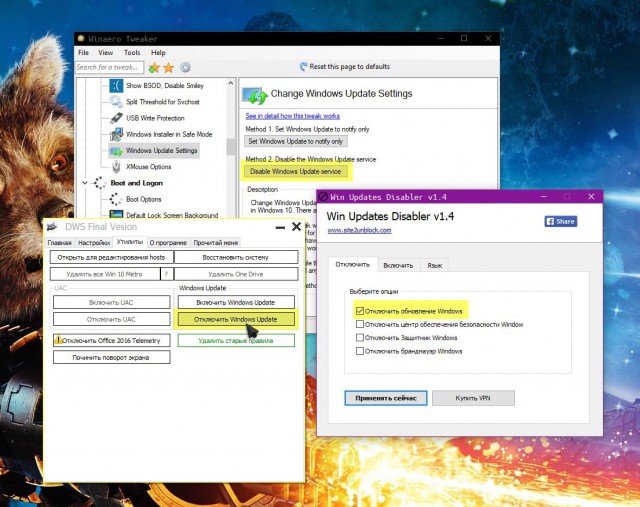Click Починить поворот экрана button
The height and width of the screenshot is (507, 640).
111,357
